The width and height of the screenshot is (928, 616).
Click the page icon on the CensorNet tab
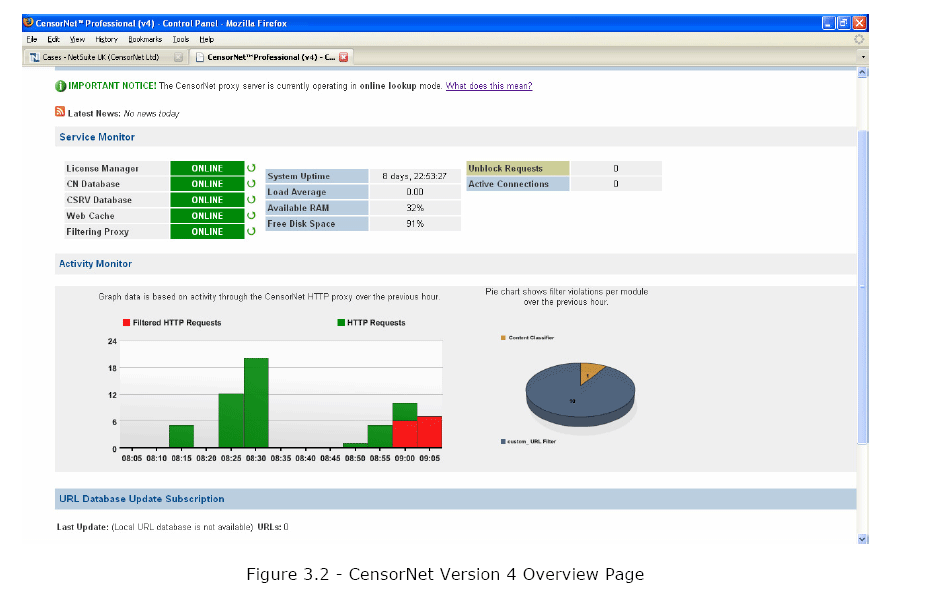point(200,57)
